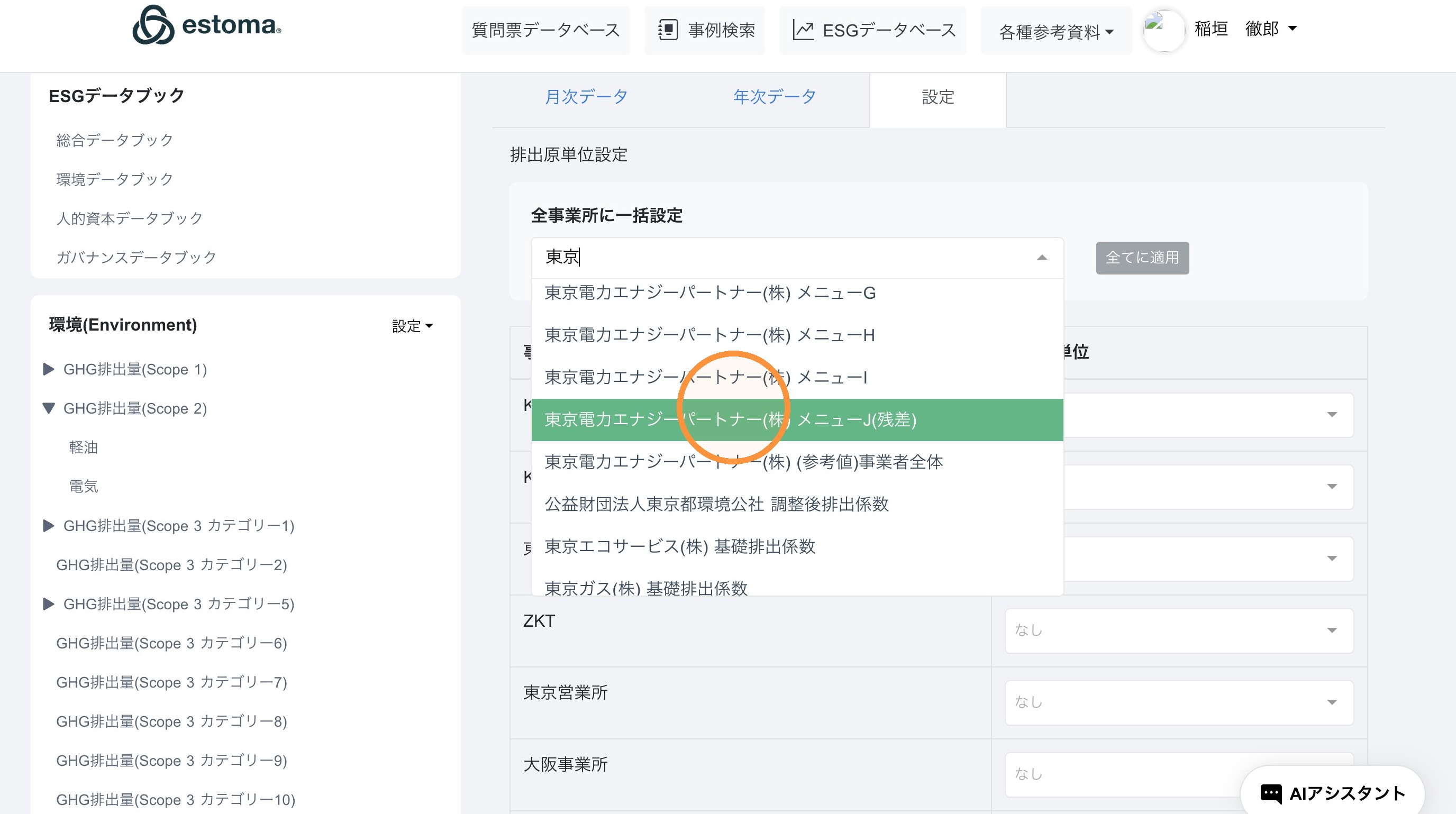Click the estoma logo

207,25
